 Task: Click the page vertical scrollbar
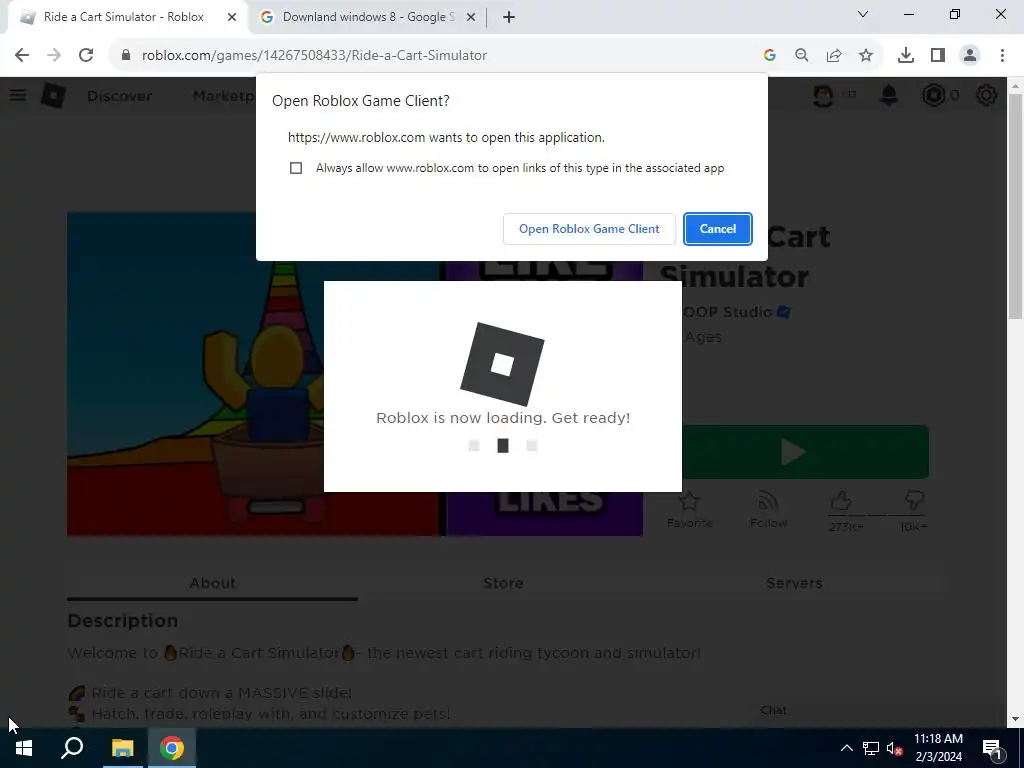pyautogui.click(x=1015, y=206)
